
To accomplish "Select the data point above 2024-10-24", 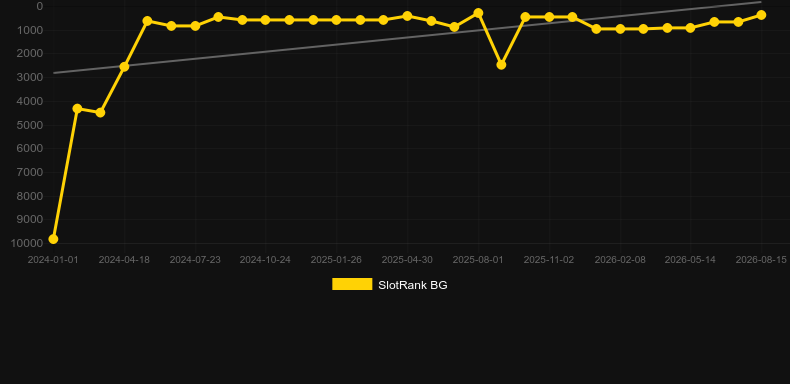I will coord(266,20).
